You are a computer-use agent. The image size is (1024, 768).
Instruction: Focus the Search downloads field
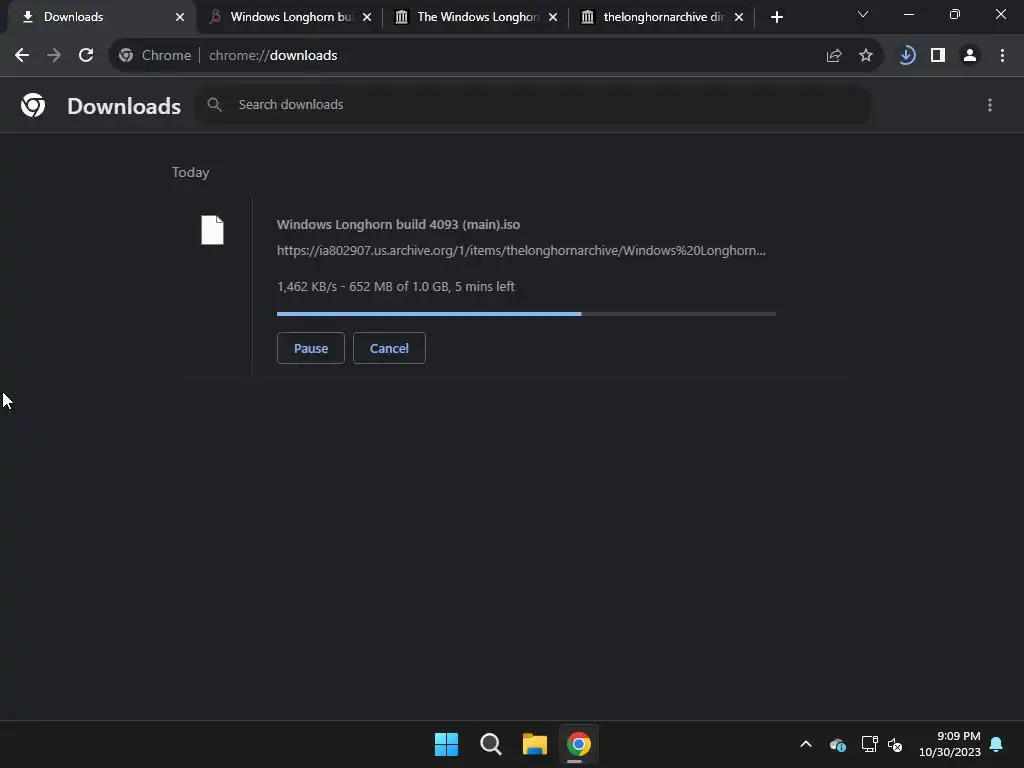point(533,104)
